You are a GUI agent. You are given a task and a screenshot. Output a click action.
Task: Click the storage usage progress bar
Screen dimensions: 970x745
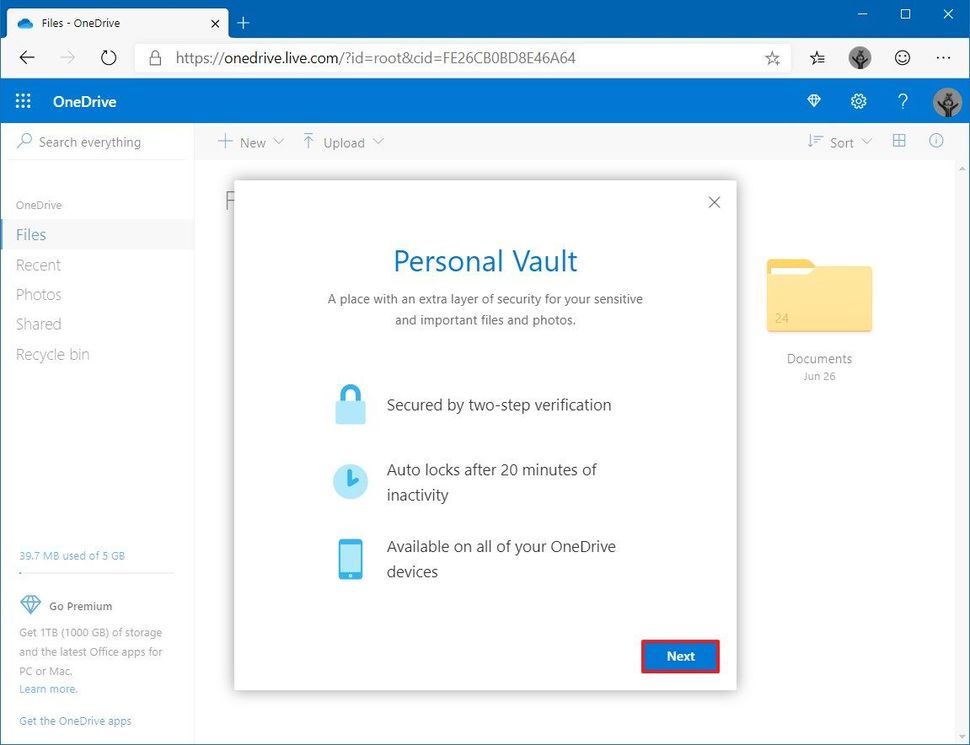(x=95, y=571)
